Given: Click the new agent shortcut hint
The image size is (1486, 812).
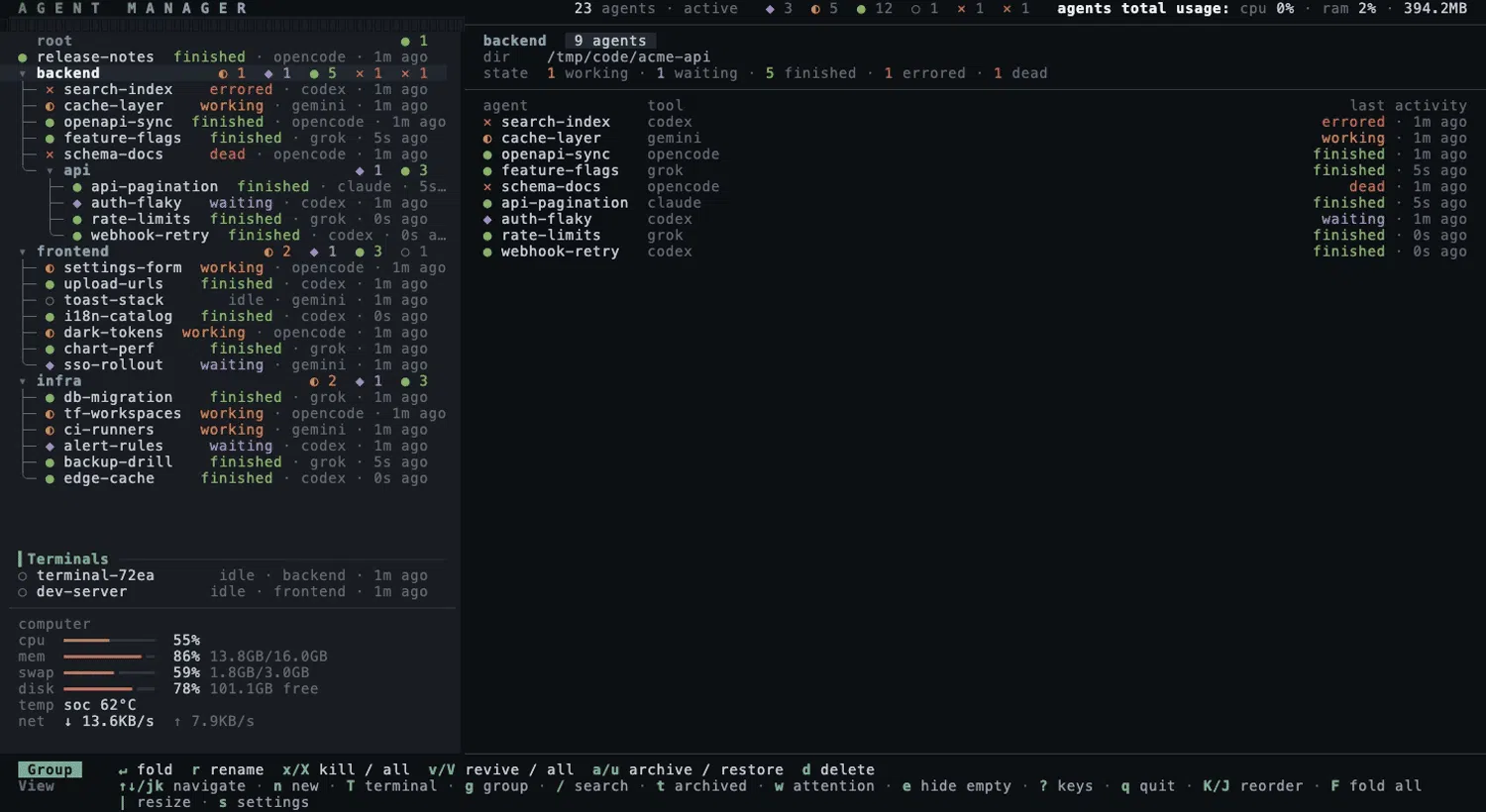Looking at the screenshot, I should pos(296,786).
